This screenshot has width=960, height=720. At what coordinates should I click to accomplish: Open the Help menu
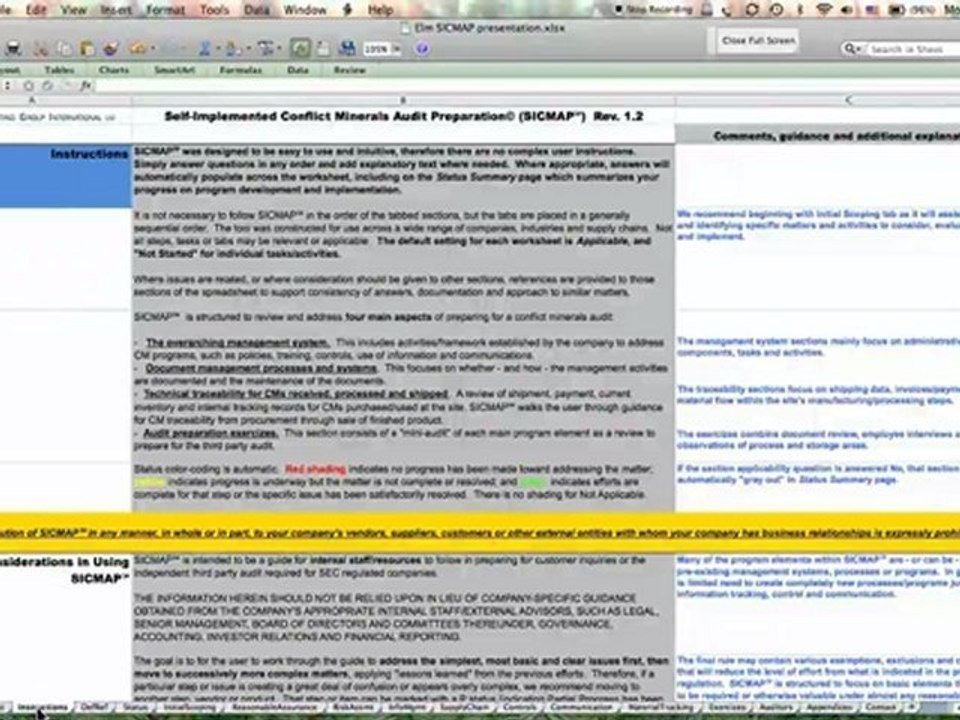pyautogui.click(x=380, y=10)
